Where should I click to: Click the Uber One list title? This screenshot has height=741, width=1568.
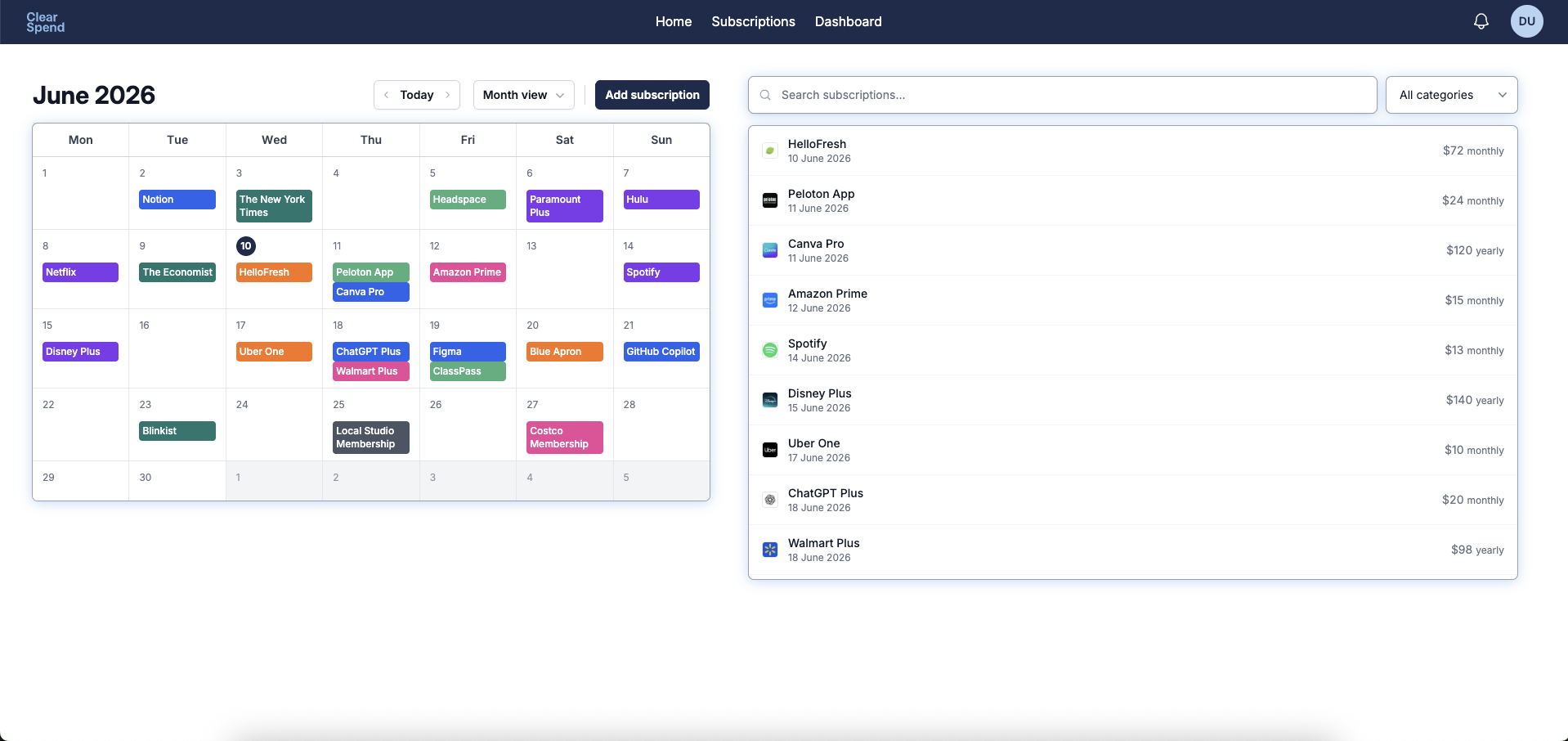coord(813,443)
